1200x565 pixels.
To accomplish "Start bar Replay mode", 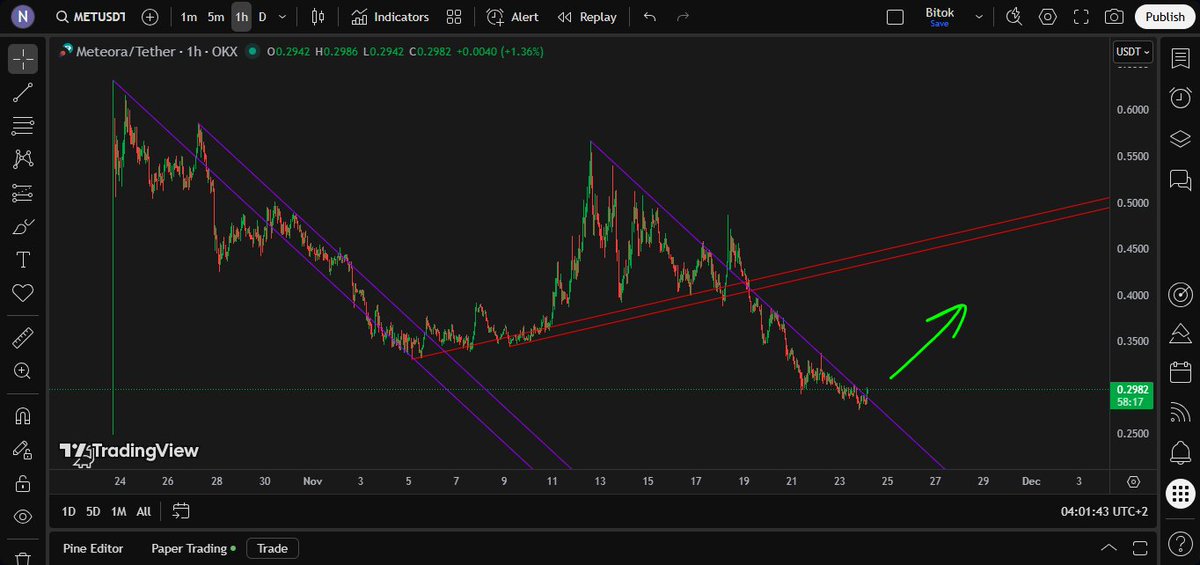I will [x=587, y=17].
